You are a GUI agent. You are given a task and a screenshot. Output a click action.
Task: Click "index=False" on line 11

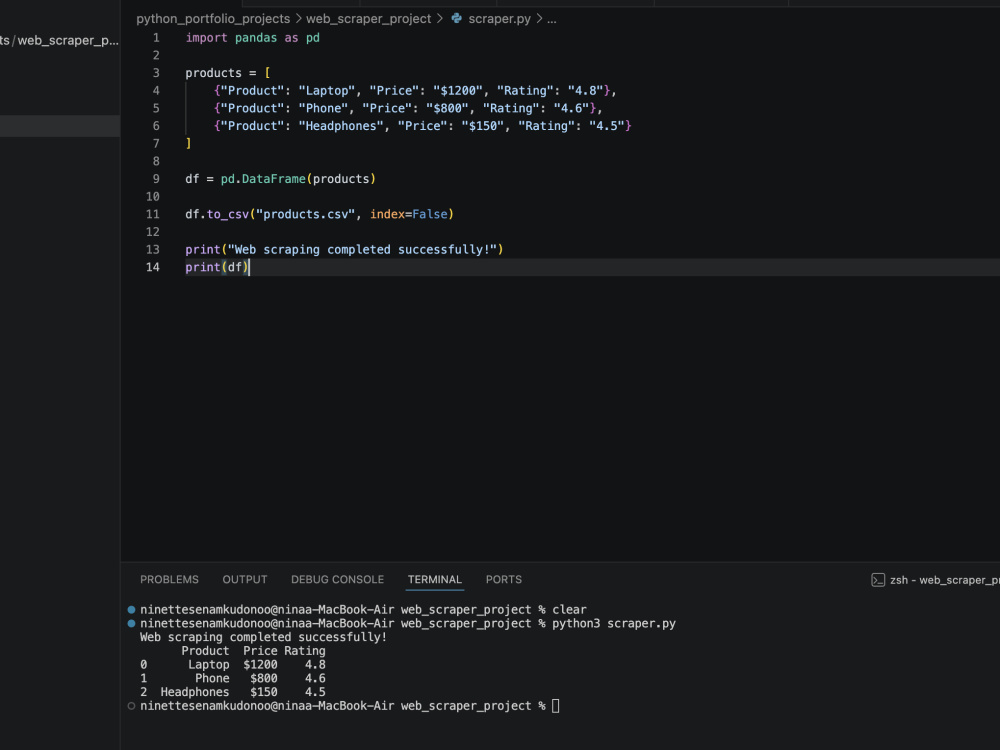pyautogui.click(x=409, y=214)
